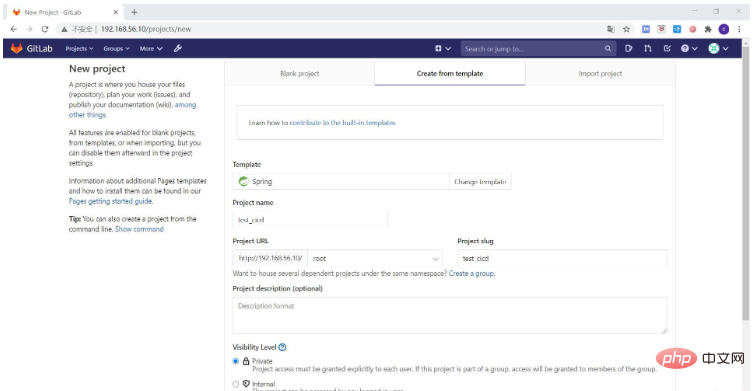Switch to the Import project tab
Viewport: 755px width, 391px height.
(600, 74)
